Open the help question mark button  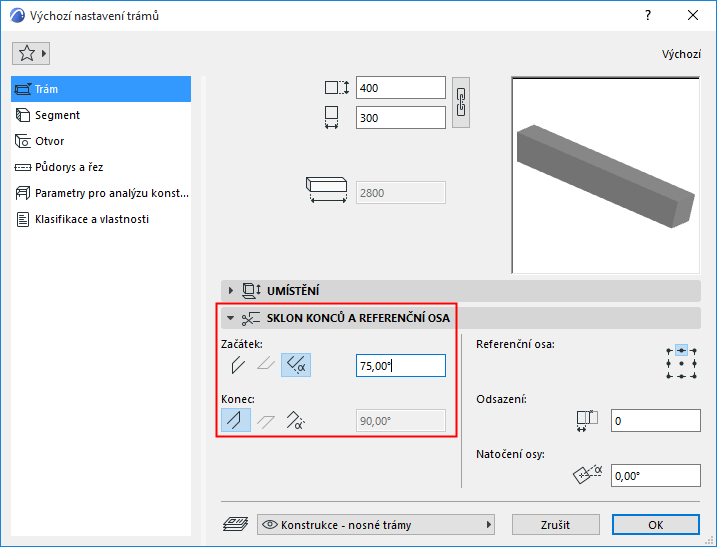[648, 15]
